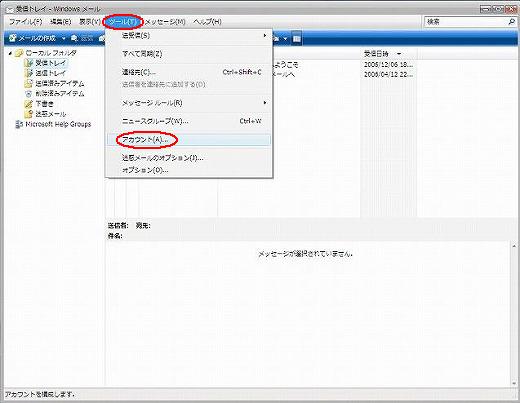The width and height of the screenshot is (520, 403).
Task: Select the 削除済みアイテム (Deleted Items) folder
Action: 55,94
